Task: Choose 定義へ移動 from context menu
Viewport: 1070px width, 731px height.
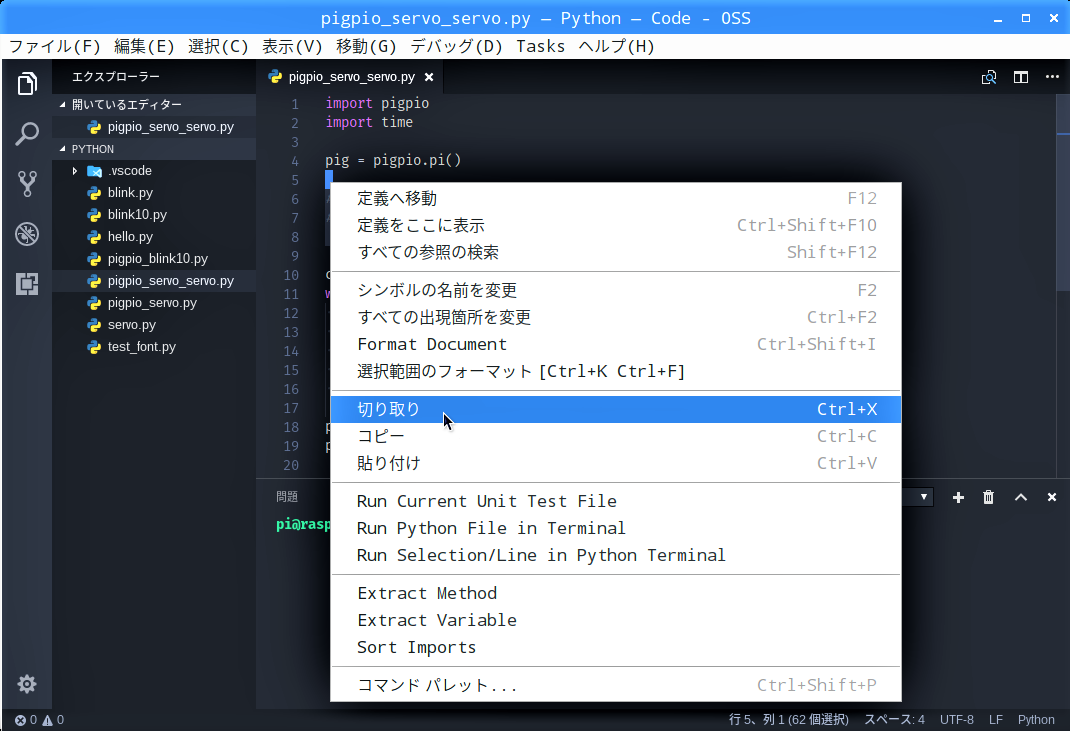Action: click(616, 199)
